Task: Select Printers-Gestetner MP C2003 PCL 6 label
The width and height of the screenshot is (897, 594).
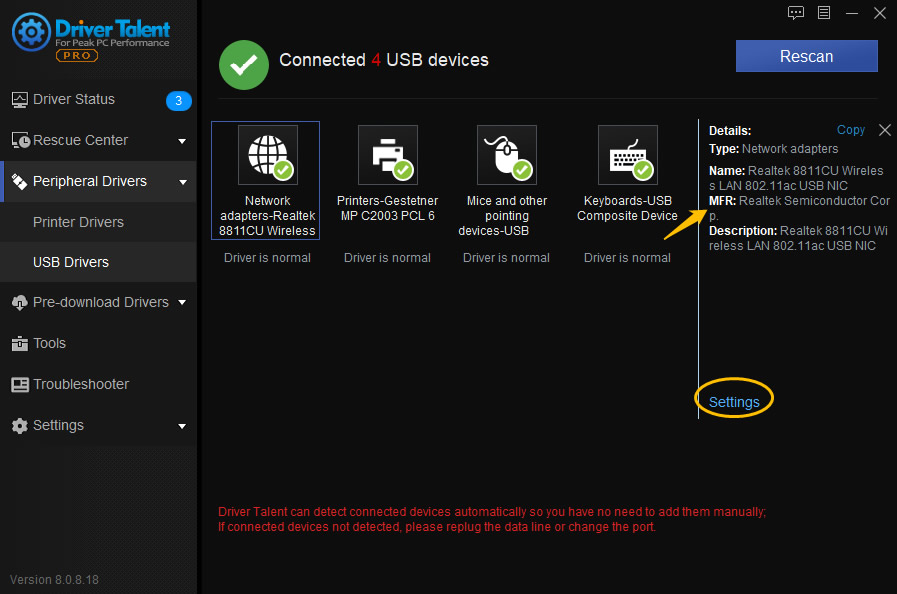Action: pos(387,208)
